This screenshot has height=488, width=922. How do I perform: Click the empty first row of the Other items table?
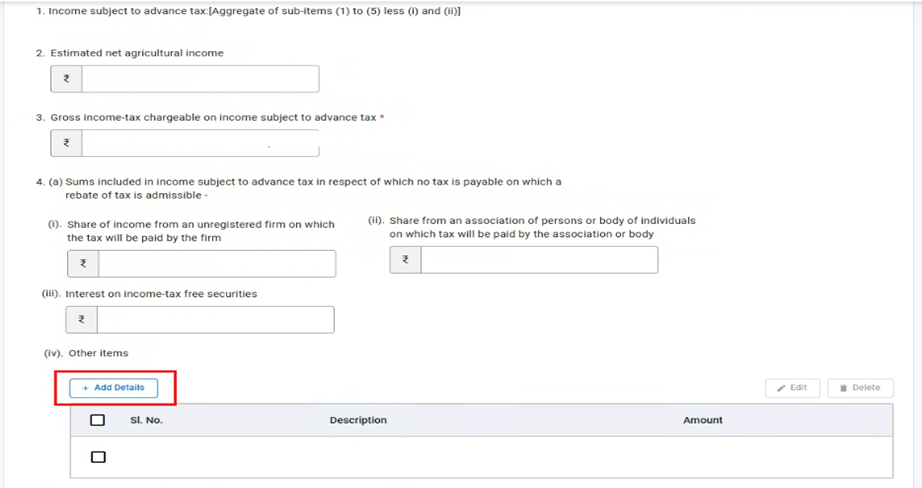pyautogui.click(x=480, y=457)
